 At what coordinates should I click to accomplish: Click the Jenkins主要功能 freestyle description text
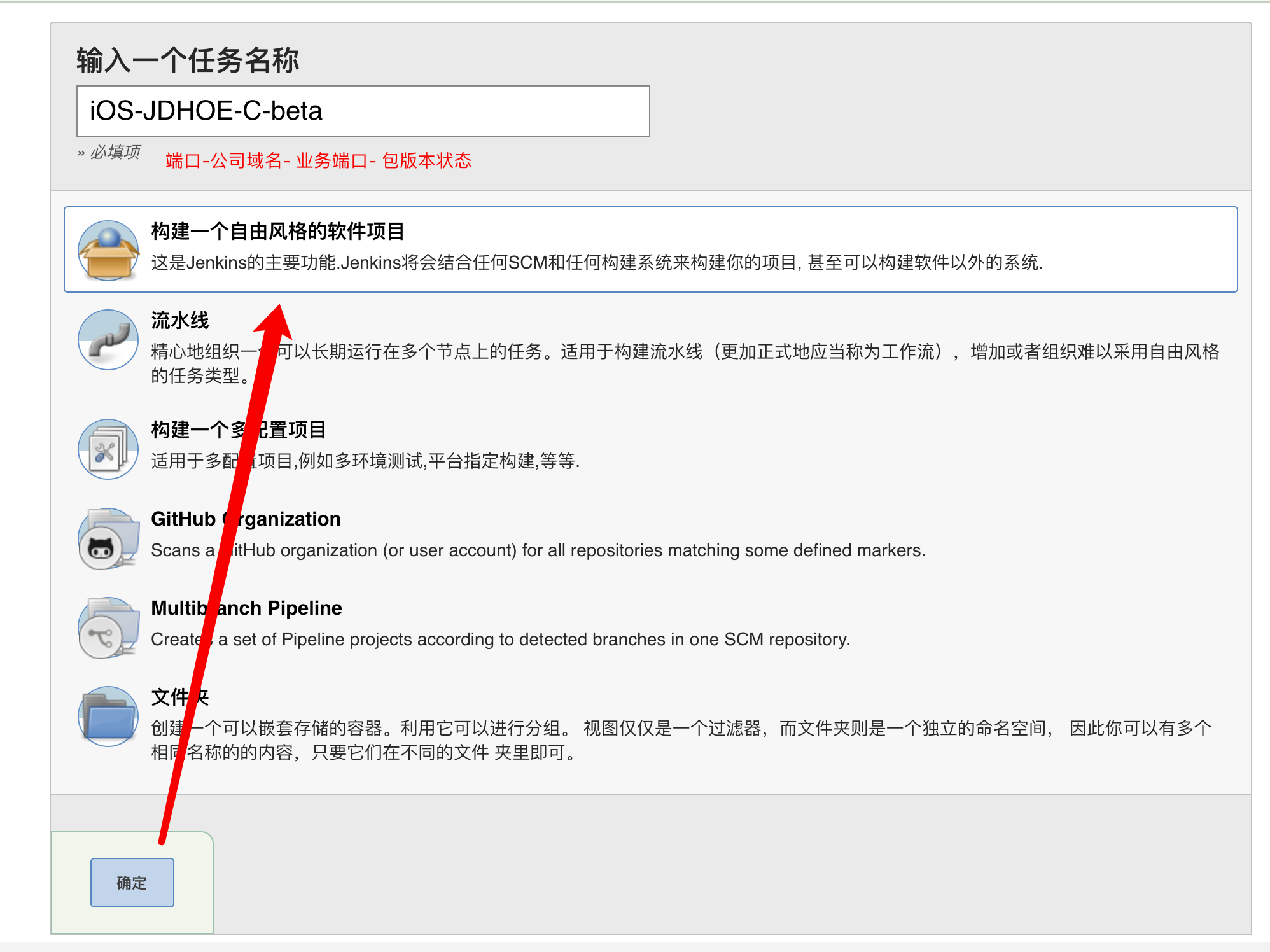[x=597, y=263]
